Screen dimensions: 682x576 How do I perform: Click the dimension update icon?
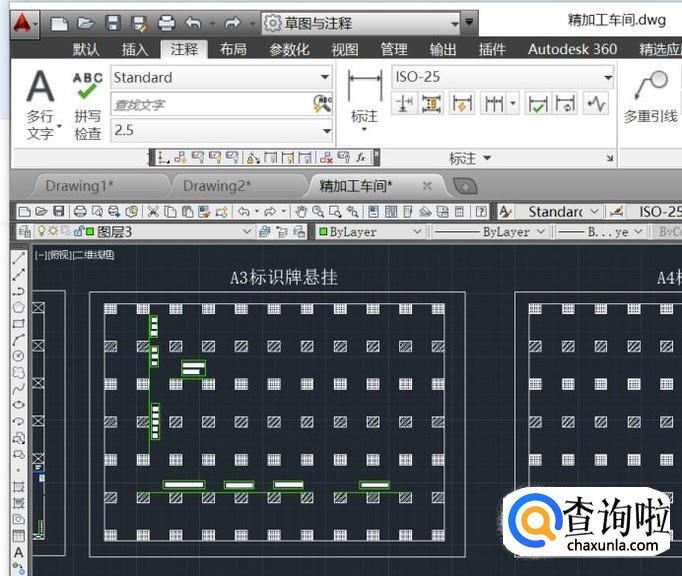(x=565, y=104)
